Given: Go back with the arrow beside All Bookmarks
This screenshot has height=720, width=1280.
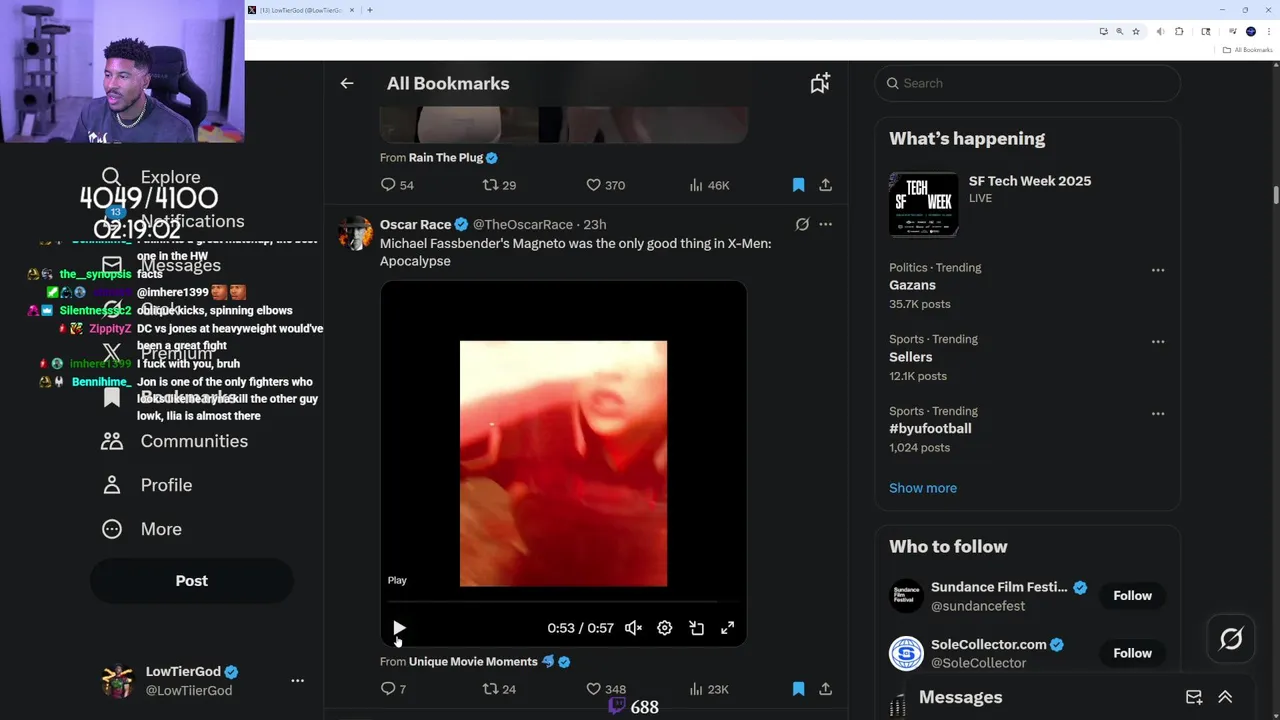Looking at the screenshot, I should 347,84.
